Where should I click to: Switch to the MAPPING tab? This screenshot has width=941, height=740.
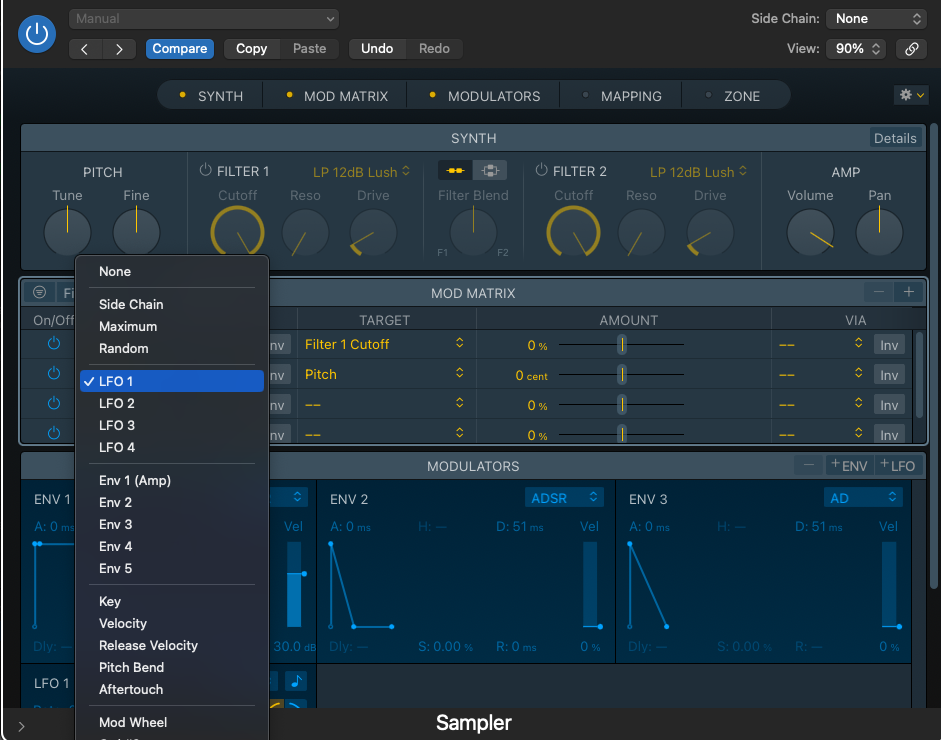coord(622,96)
